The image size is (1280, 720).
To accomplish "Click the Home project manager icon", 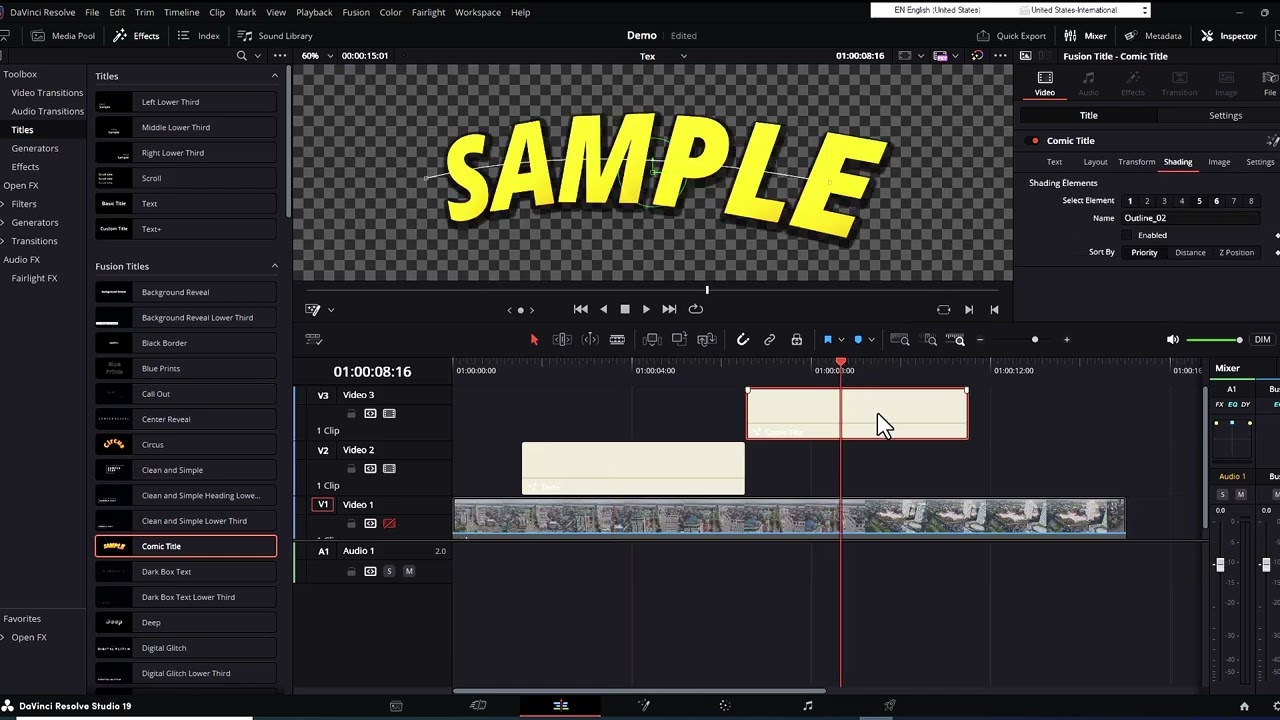I will point(1244,706).
